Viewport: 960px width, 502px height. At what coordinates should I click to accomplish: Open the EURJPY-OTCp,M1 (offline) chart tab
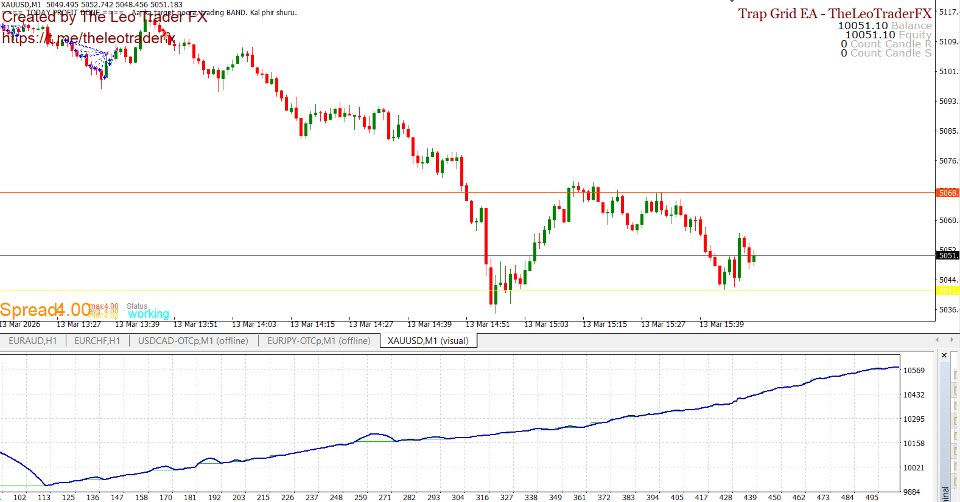[x=318, y=340]
